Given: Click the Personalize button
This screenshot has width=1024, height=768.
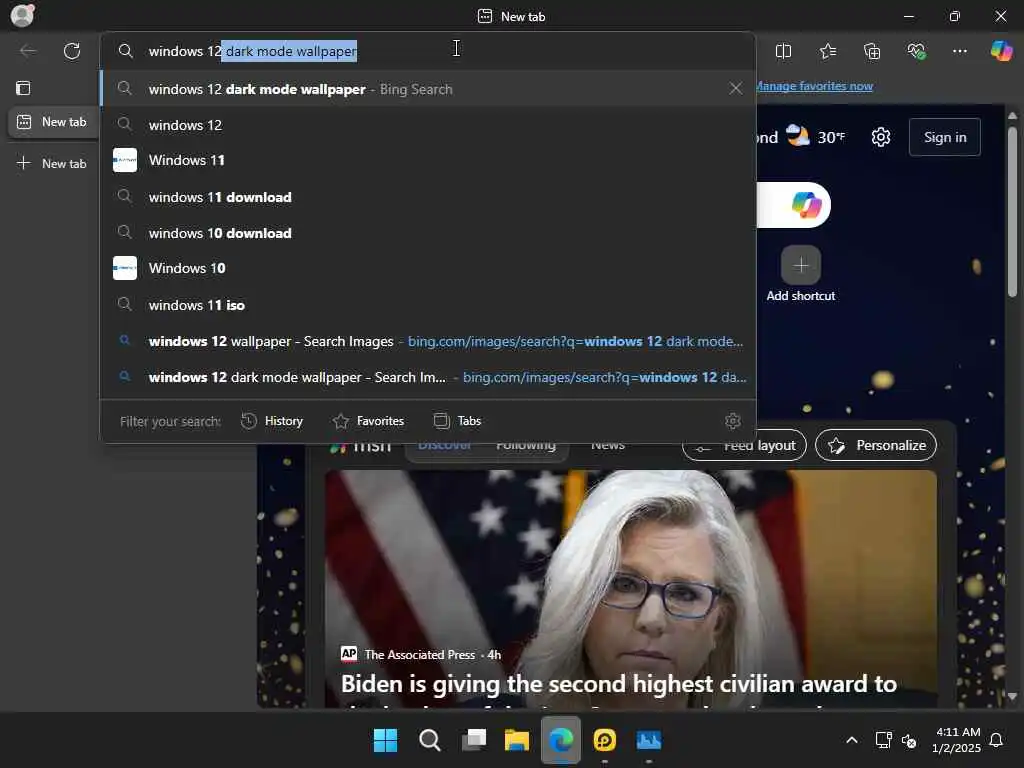Looking at the screenshot, I should (x=876, y=445).
